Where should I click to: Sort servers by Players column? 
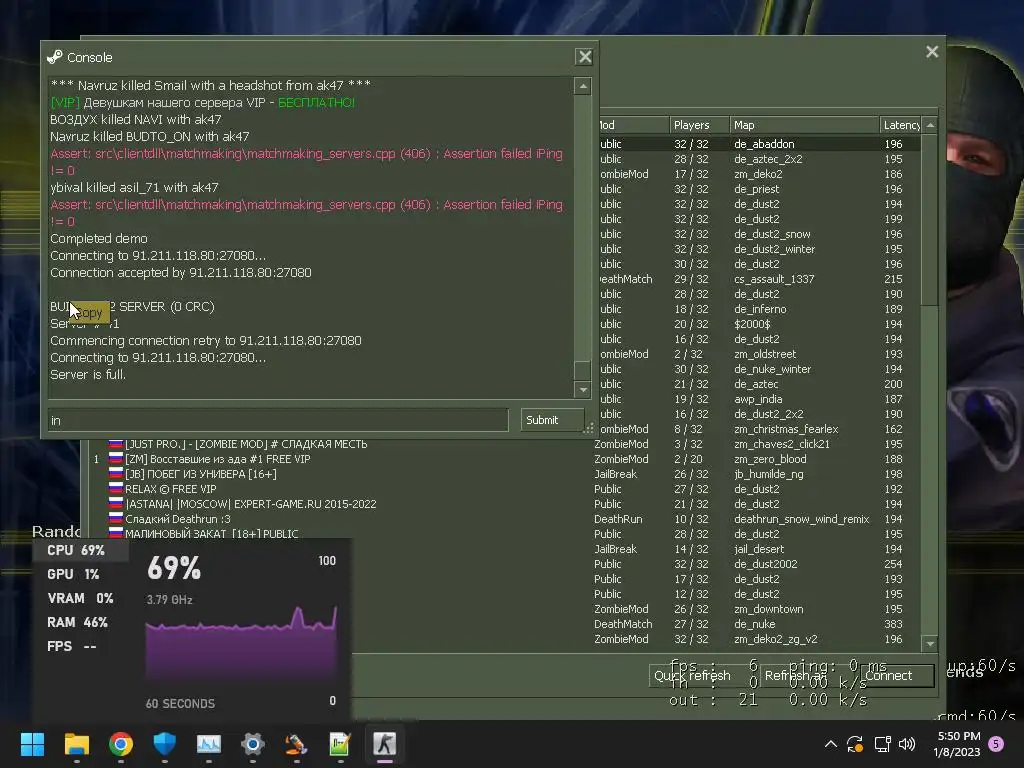[x=699, y=125]
